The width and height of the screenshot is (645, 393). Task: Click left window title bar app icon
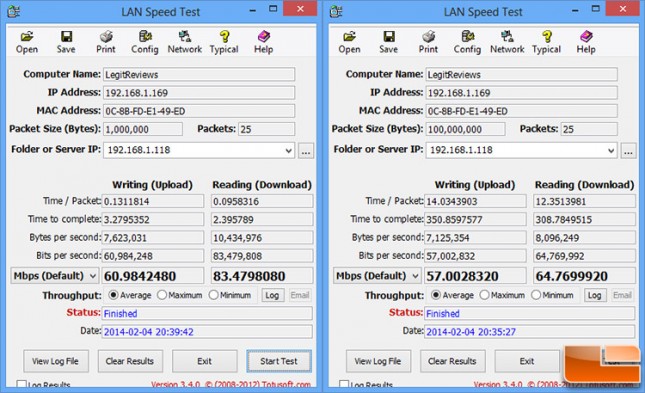tap(14, 11)
